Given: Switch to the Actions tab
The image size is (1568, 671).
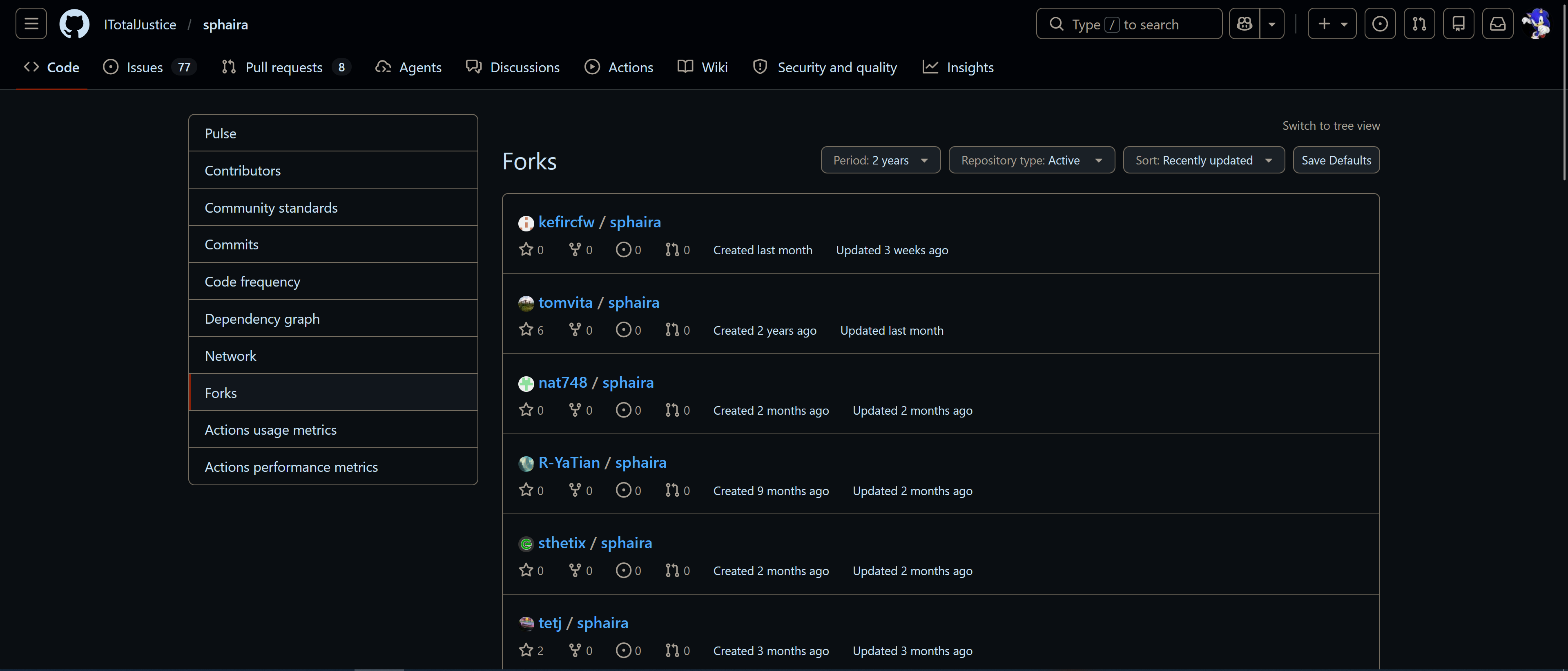Looking at the screenshot, I should (x=618, y=67).
